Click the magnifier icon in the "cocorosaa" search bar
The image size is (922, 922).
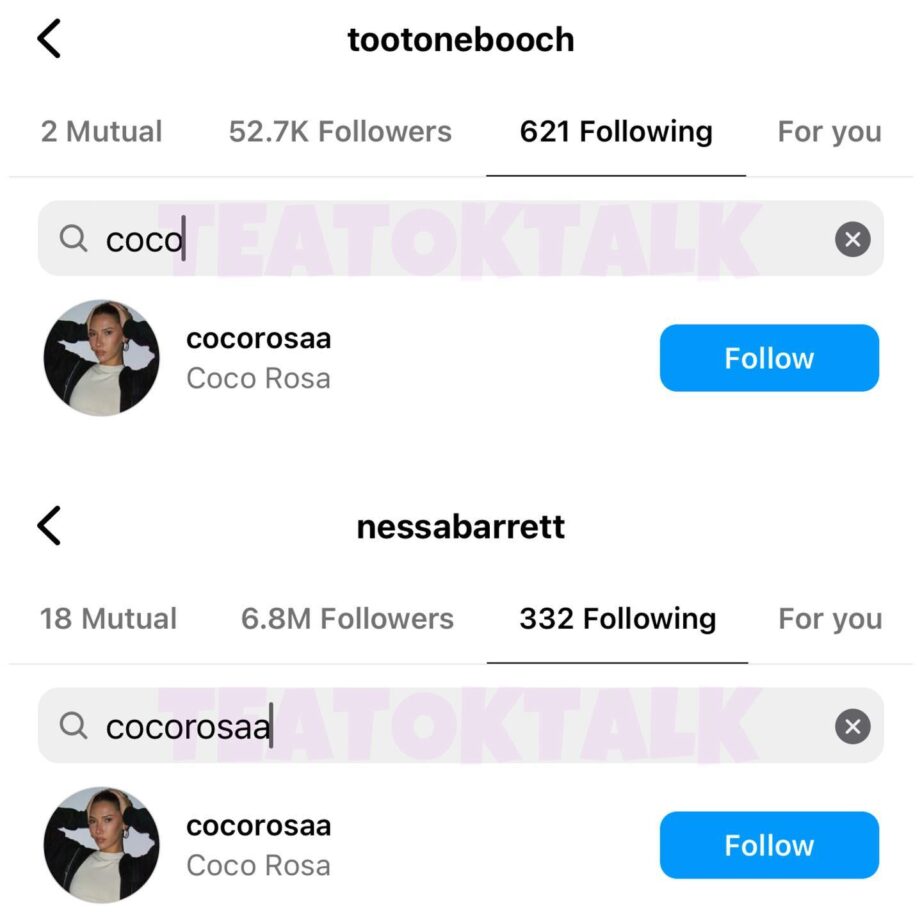[x=73, y=726]
